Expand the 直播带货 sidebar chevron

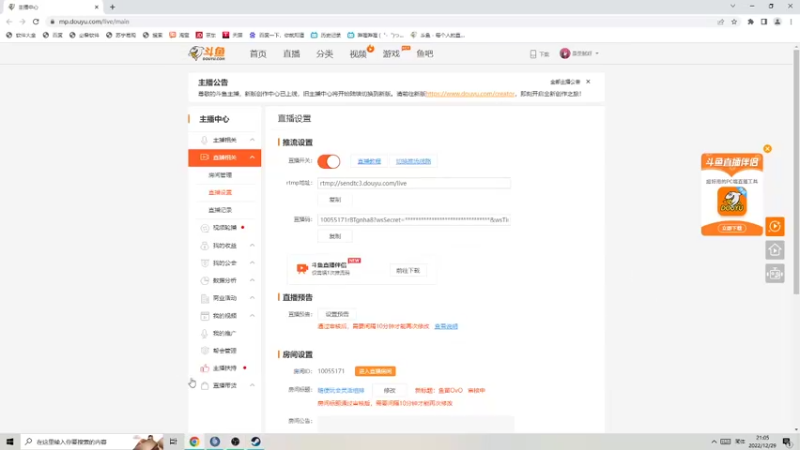(x=252, y=385)
